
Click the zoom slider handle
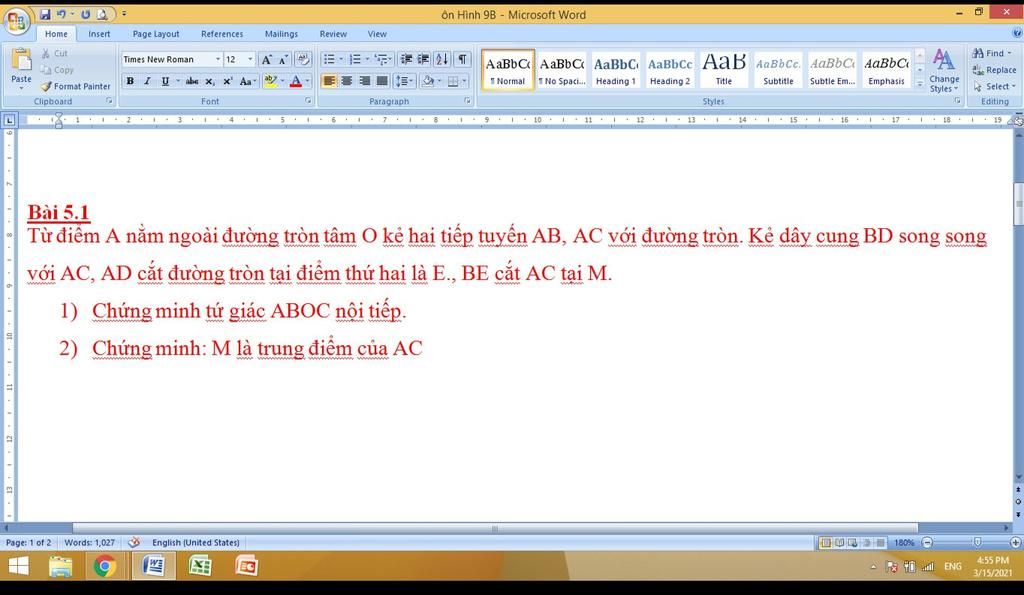(x=977, y=543)
